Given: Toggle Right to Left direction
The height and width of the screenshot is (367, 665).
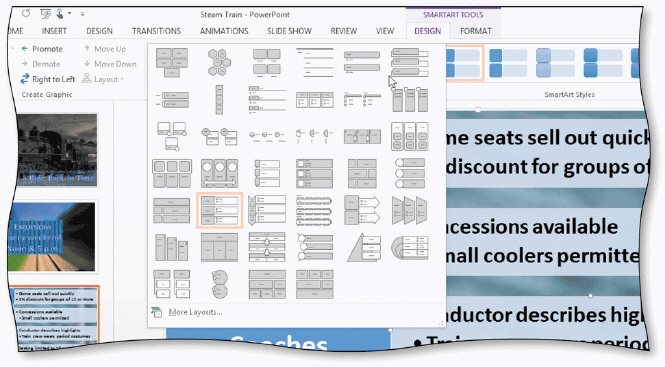Looking at the screenshot, I should tap(48, 79).
